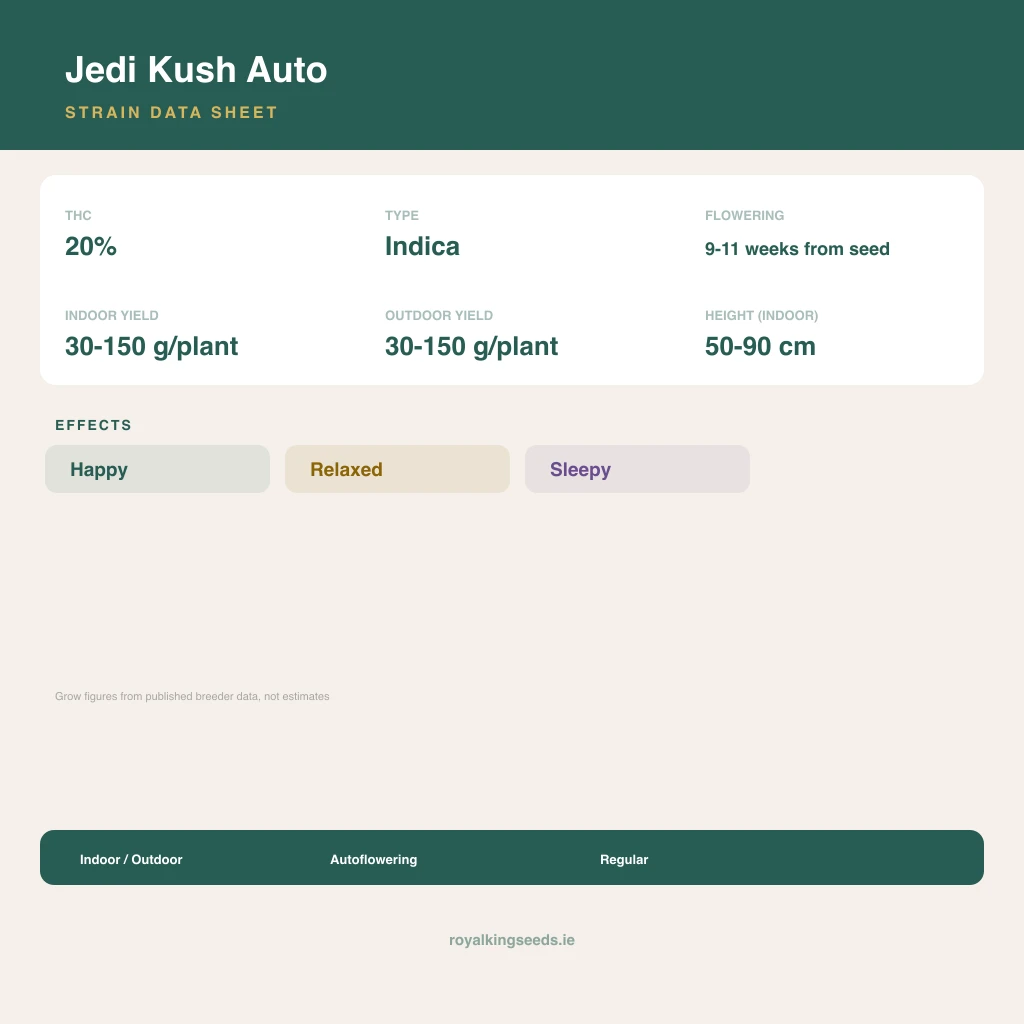Screen dimensions: 1024x1024
Task: Select the outdoor yield 30-150 g/plant value
Action: coord(472,347)
